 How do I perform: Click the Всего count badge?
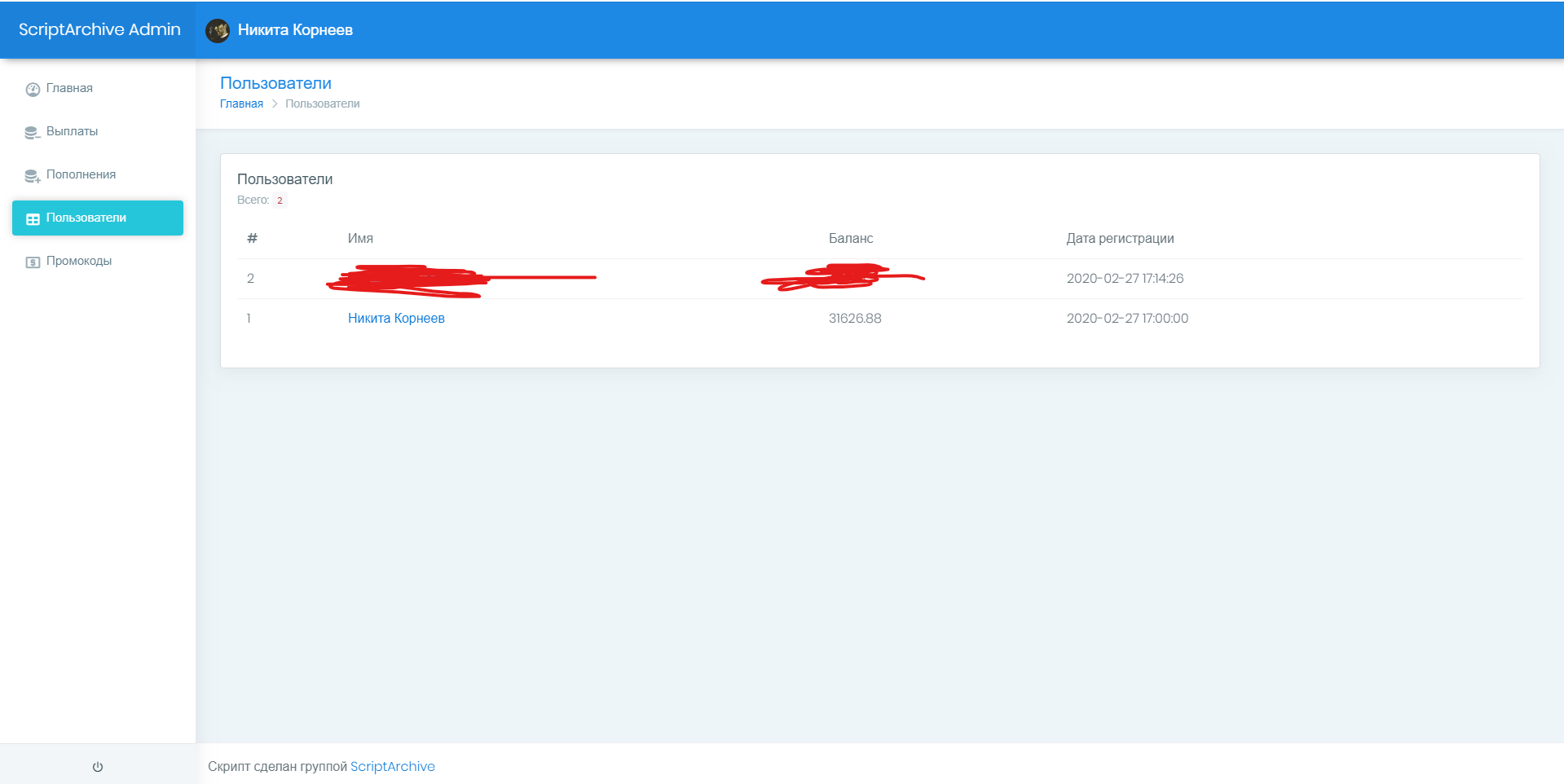point(280,200)
